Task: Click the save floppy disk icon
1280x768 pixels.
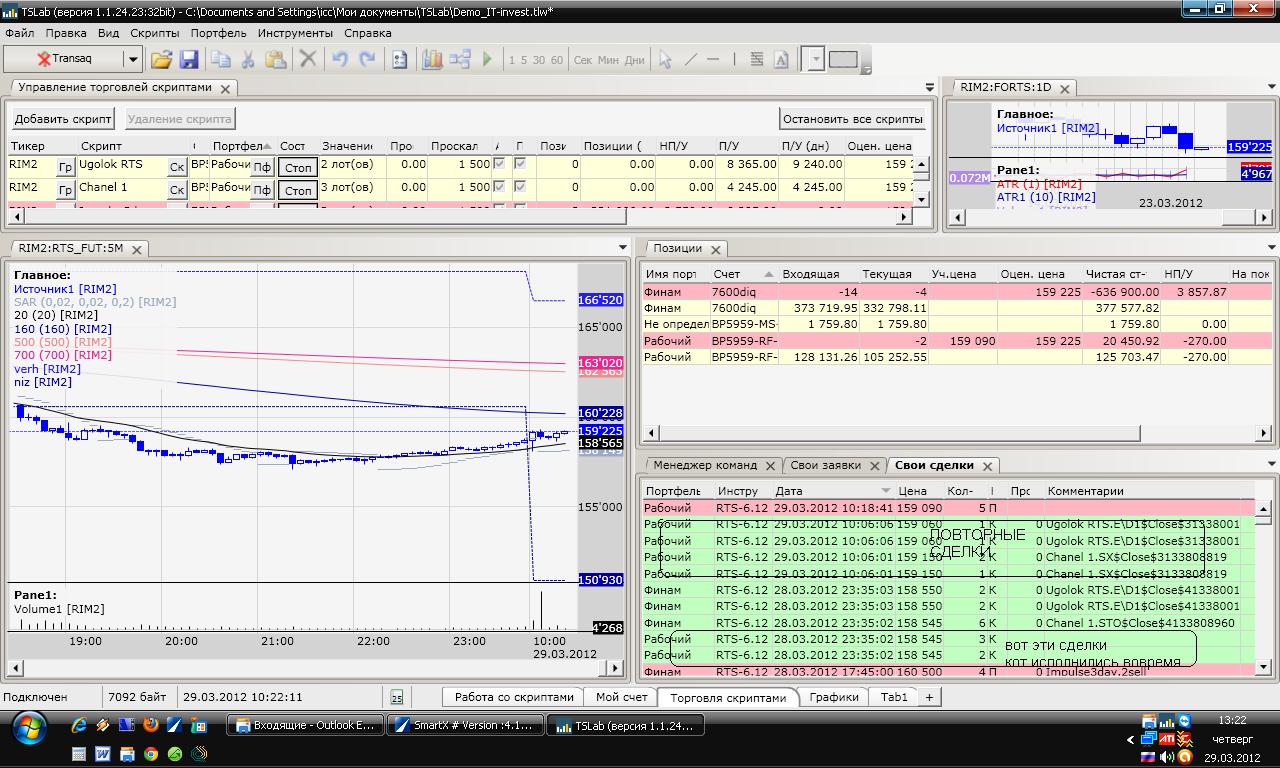Action: click(188, 60)
